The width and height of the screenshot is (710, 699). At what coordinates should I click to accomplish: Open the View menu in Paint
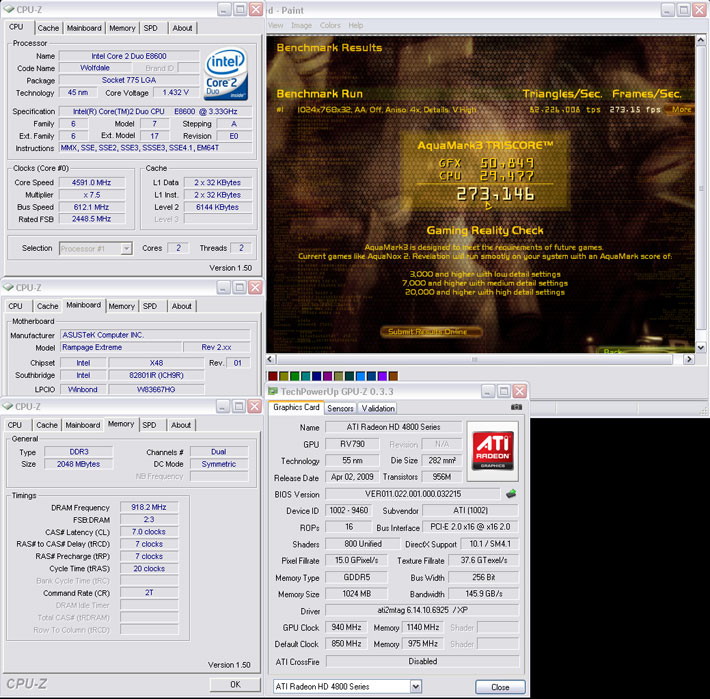[275, 25]
